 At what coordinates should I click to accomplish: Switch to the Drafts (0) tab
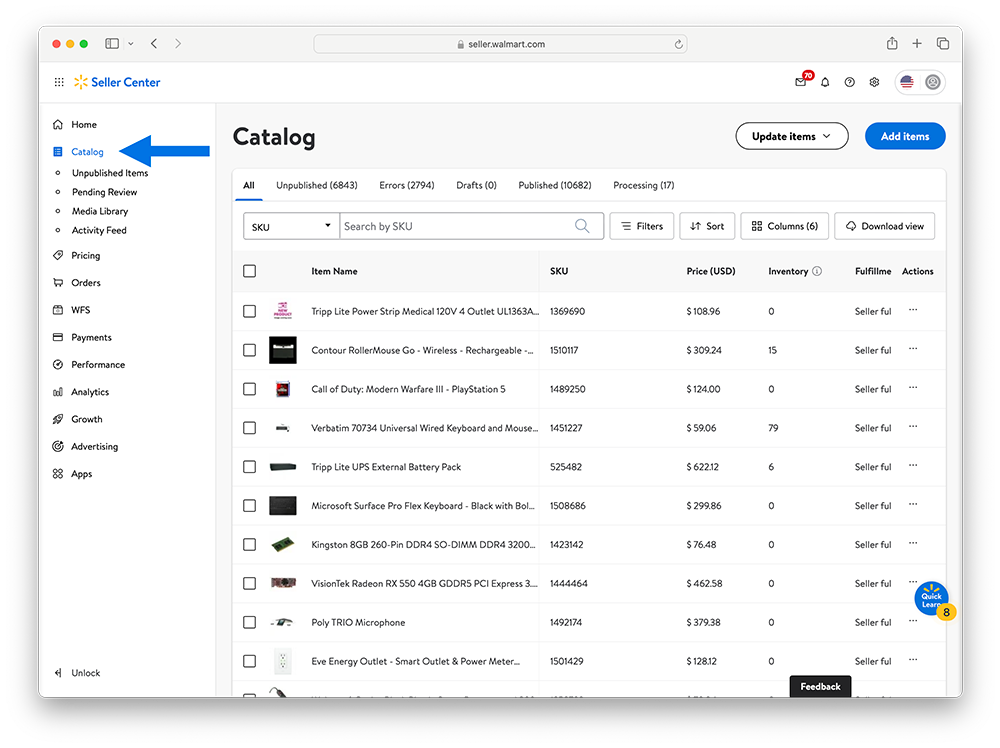(x=476, y=185)
